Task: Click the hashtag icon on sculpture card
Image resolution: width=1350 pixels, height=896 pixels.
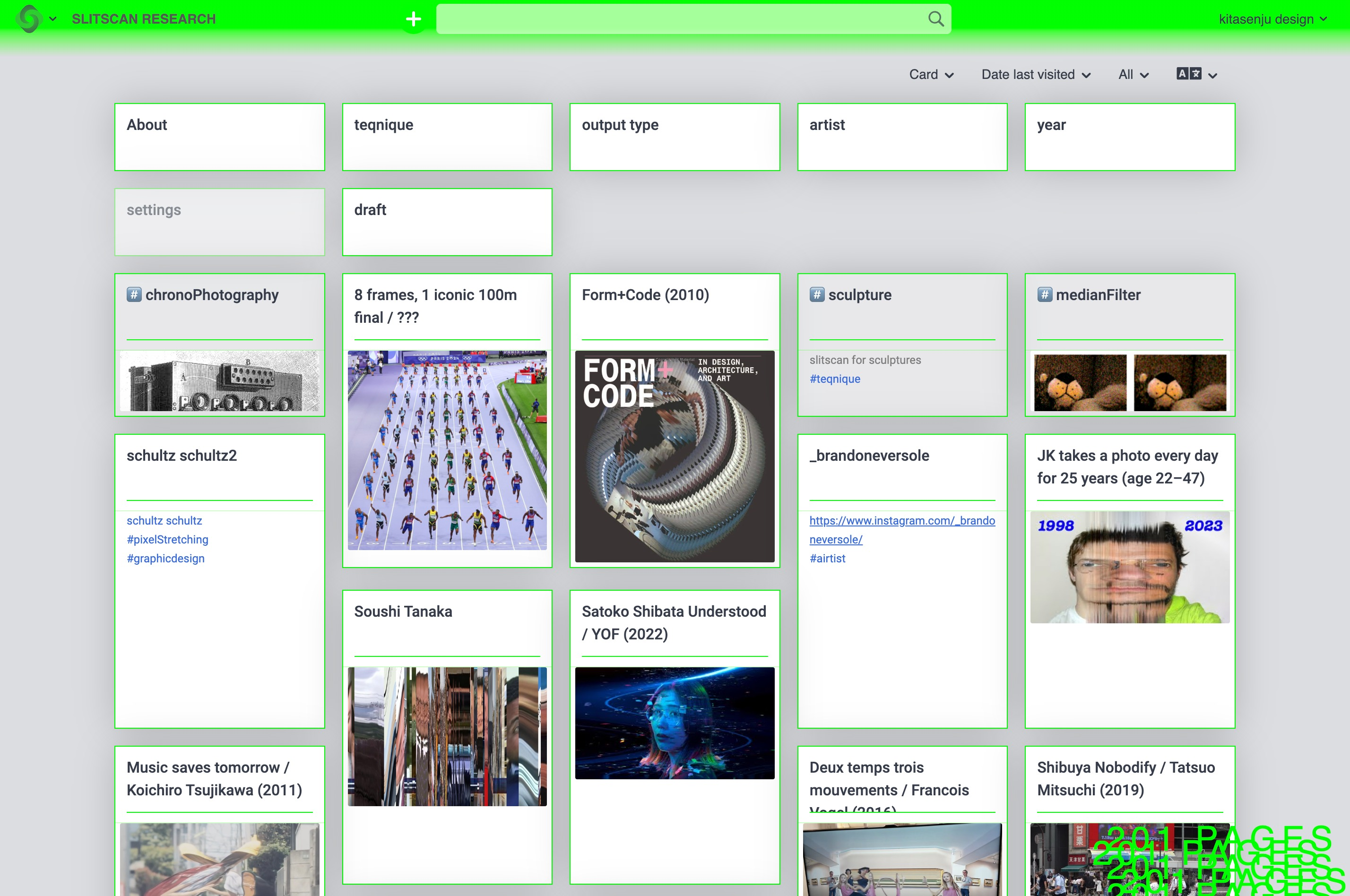Action: coord(817,295)
